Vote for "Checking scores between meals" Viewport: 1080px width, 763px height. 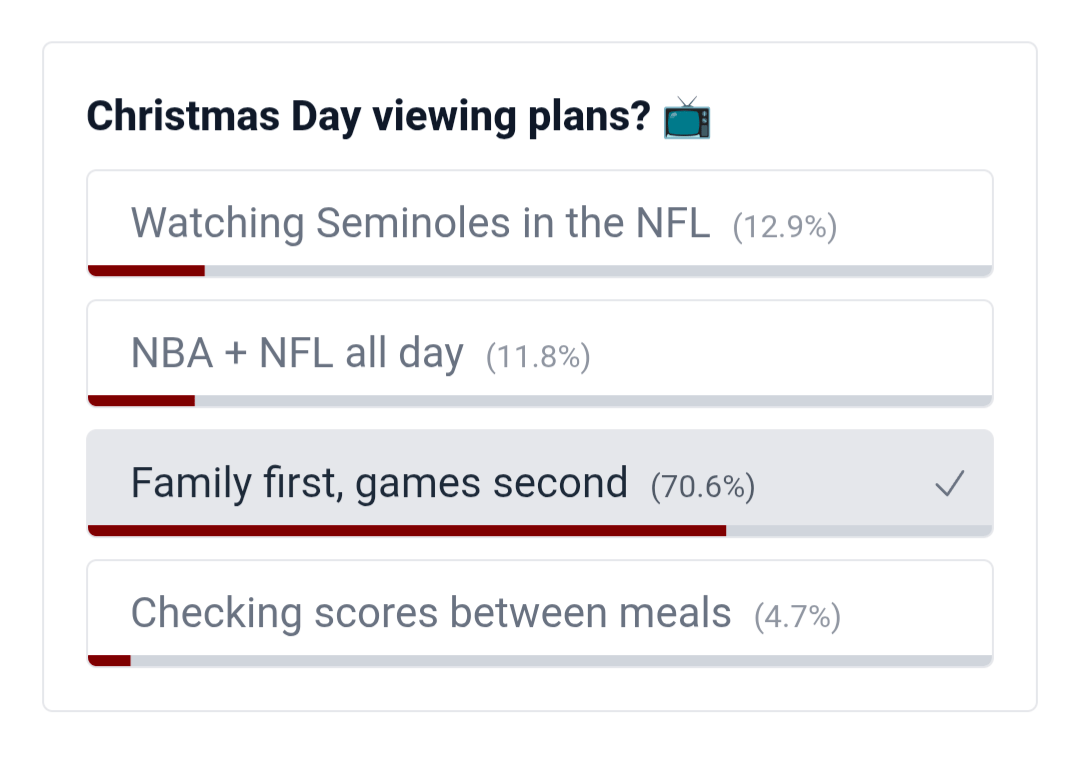[x=431, y=613]
